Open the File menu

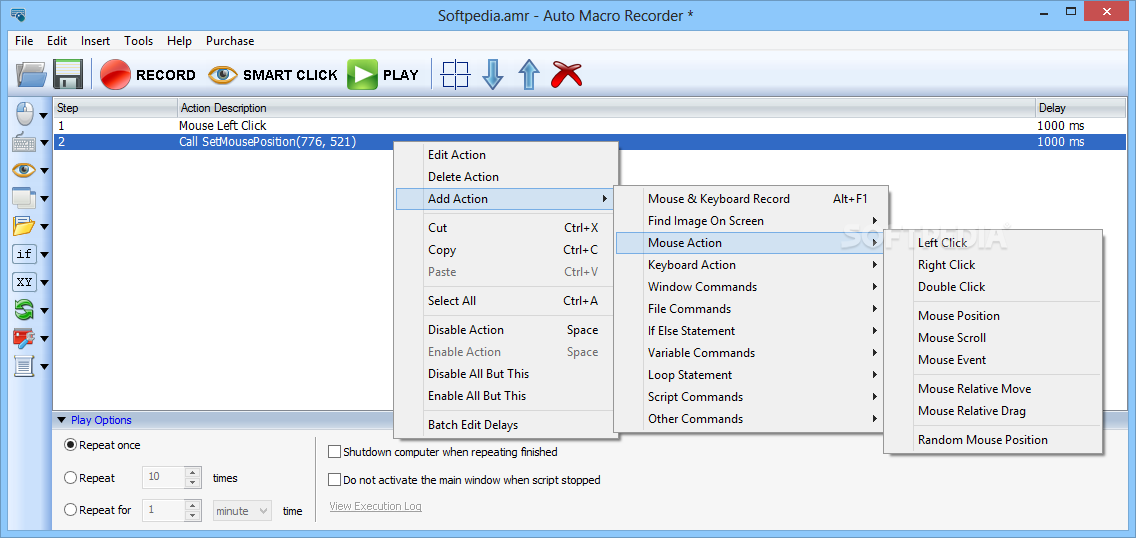24,41
